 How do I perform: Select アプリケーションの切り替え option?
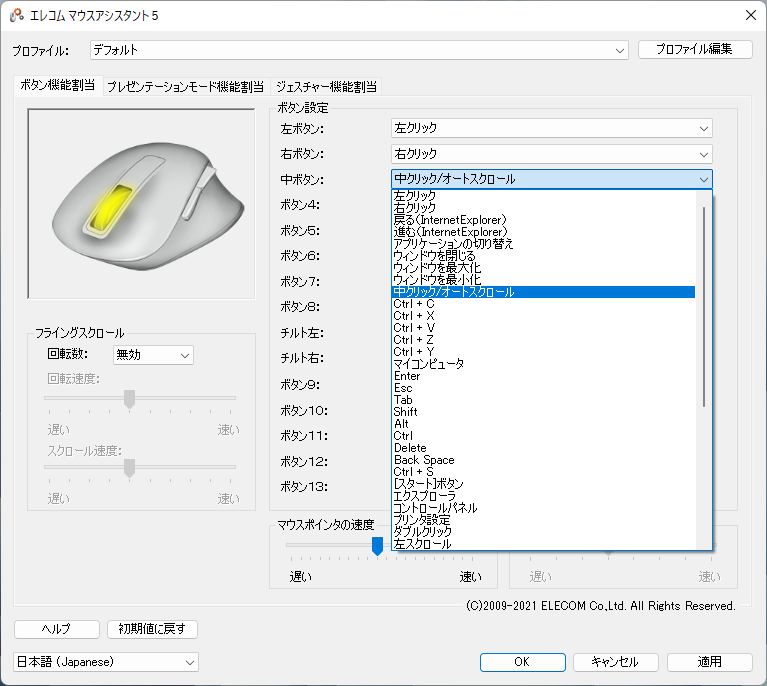coord(543,244)
